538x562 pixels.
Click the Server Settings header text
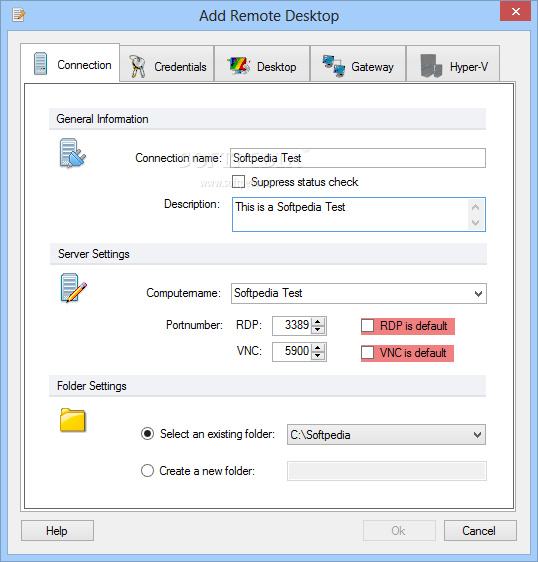tap(94, 254)
